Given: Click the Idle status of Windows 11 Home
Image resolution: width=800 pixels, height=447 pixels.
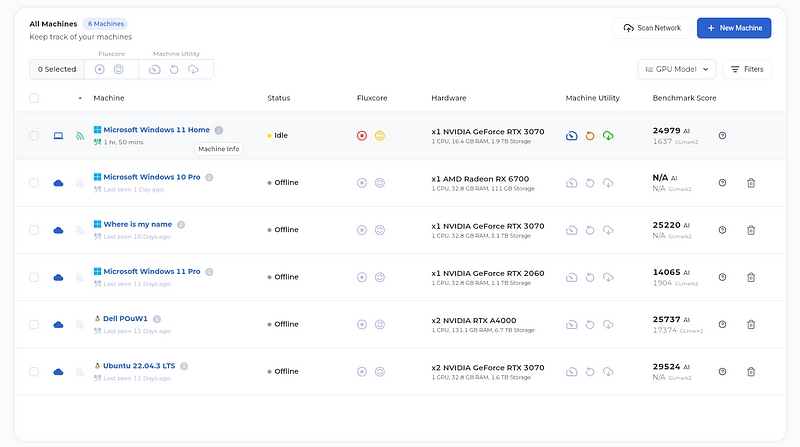Looking at the screenshot, I should coord(278,136).
